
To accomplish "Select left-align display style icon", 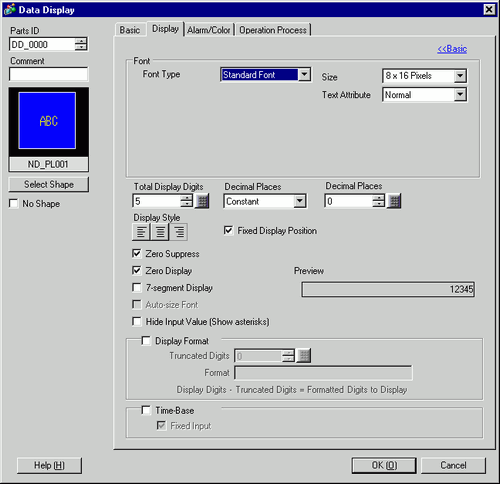I will pyautogui.click(x=141, y=232).
